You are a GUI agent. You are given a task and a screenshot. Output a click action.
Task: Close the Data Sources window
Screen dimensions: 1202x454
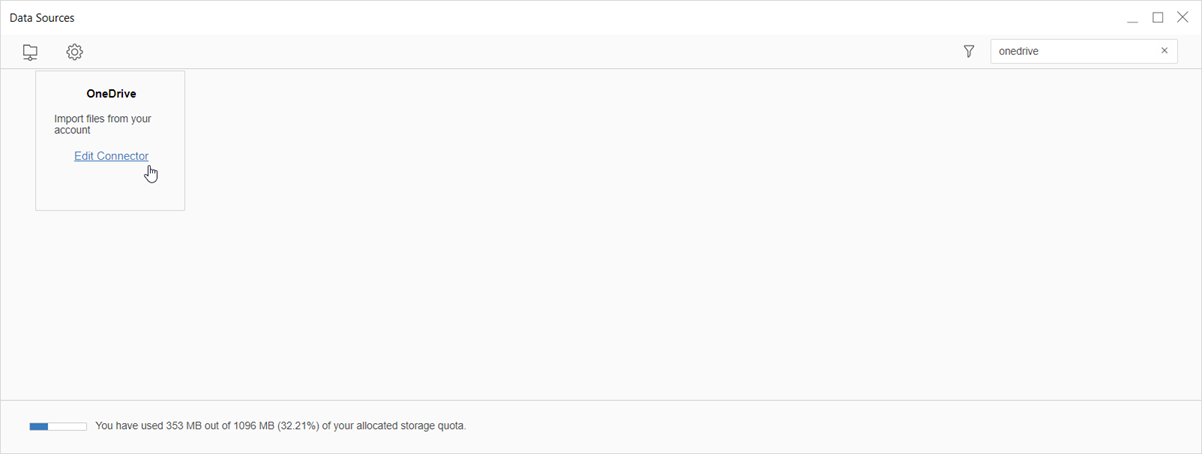[1182, 17]
